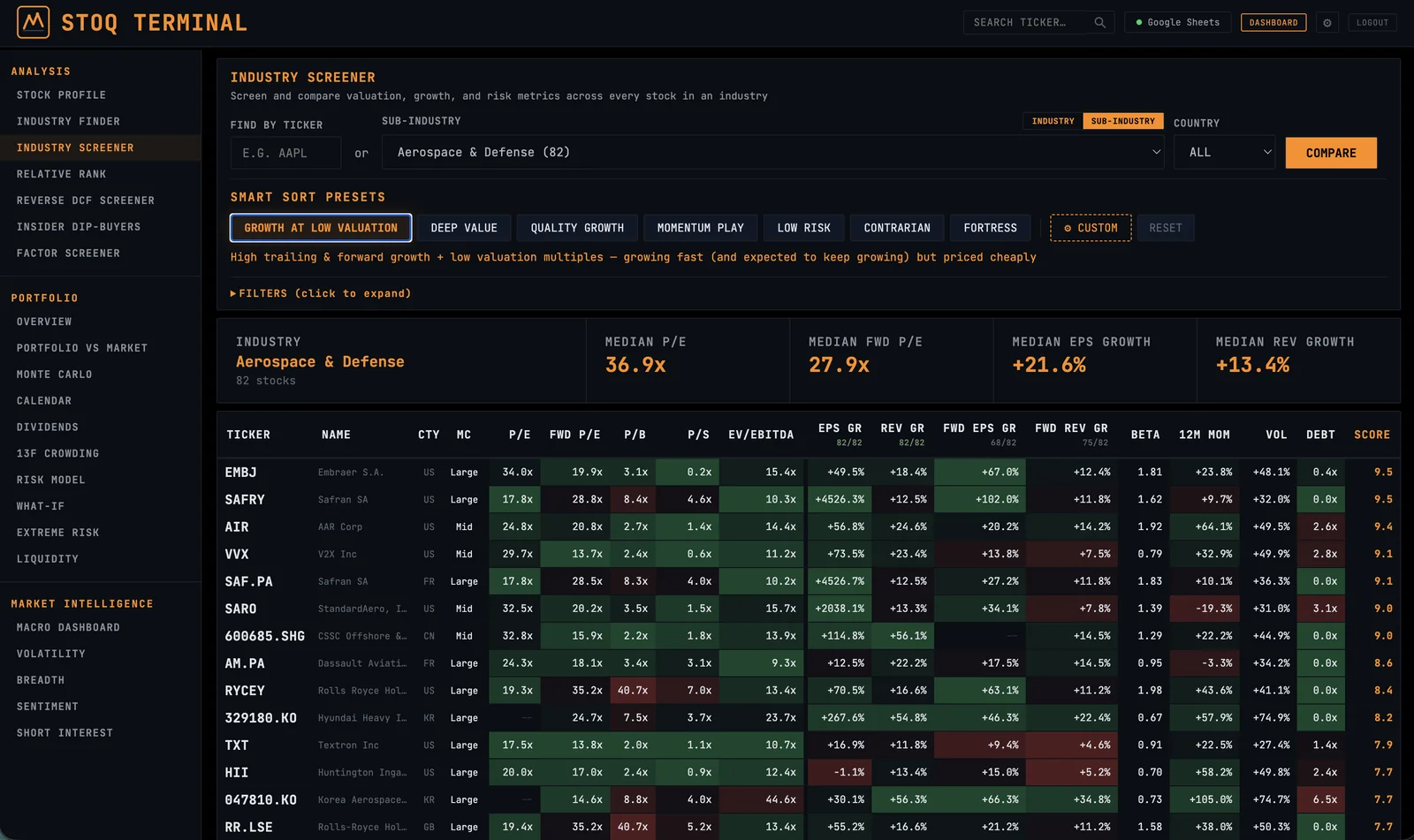This screenshot has width=1414, height=840.
Task: Click the search magnifier icon
Action: click(x=1099, y=23)
